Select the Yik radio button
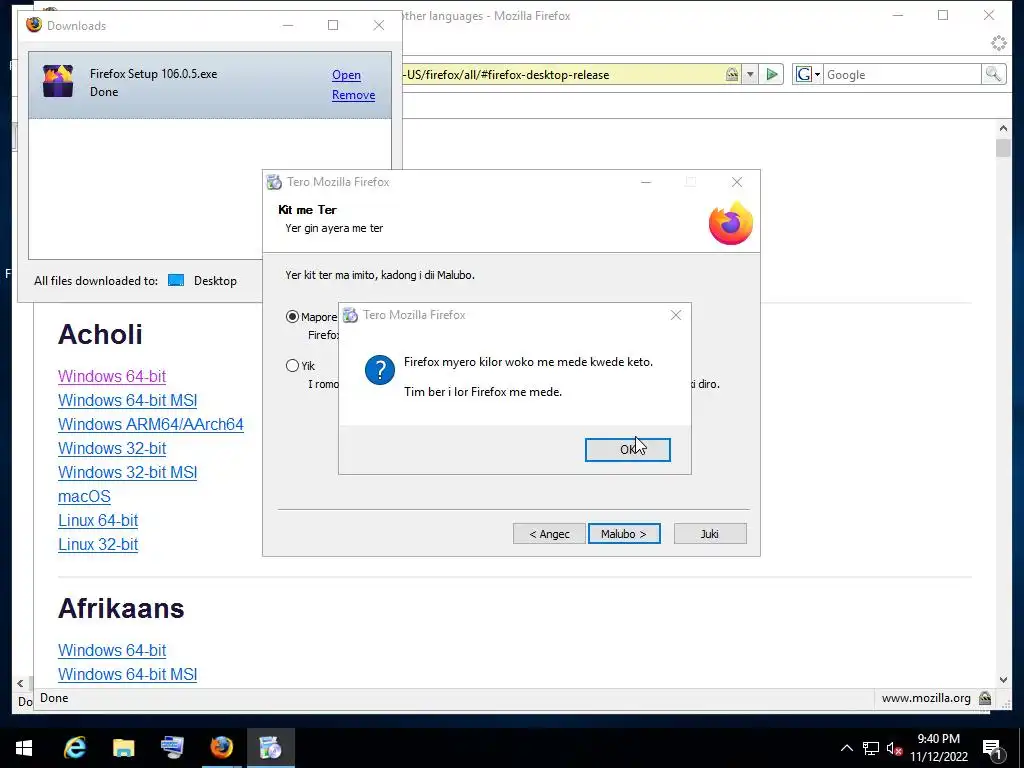Screen dimensions: 1024x768 click(x=292, y=366)
